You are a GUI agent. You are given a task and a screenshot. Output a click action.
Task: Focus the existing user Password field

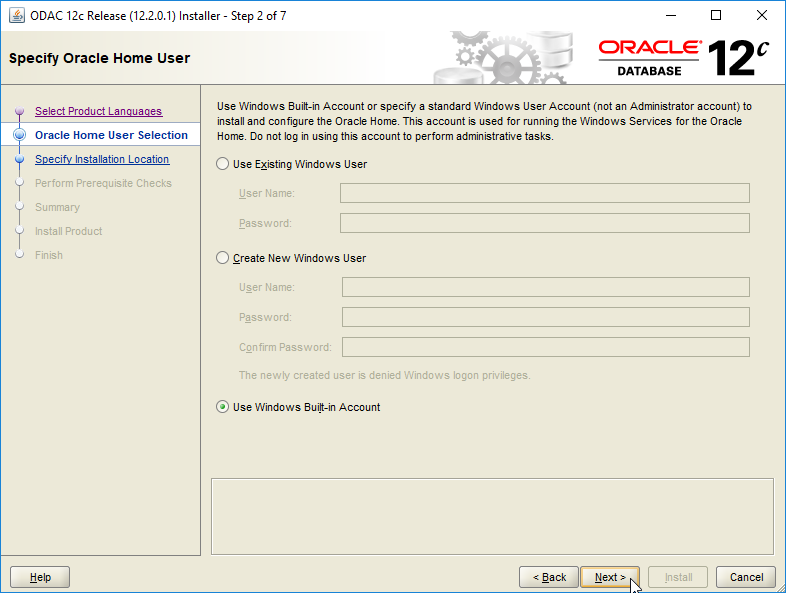coord(545,223)
